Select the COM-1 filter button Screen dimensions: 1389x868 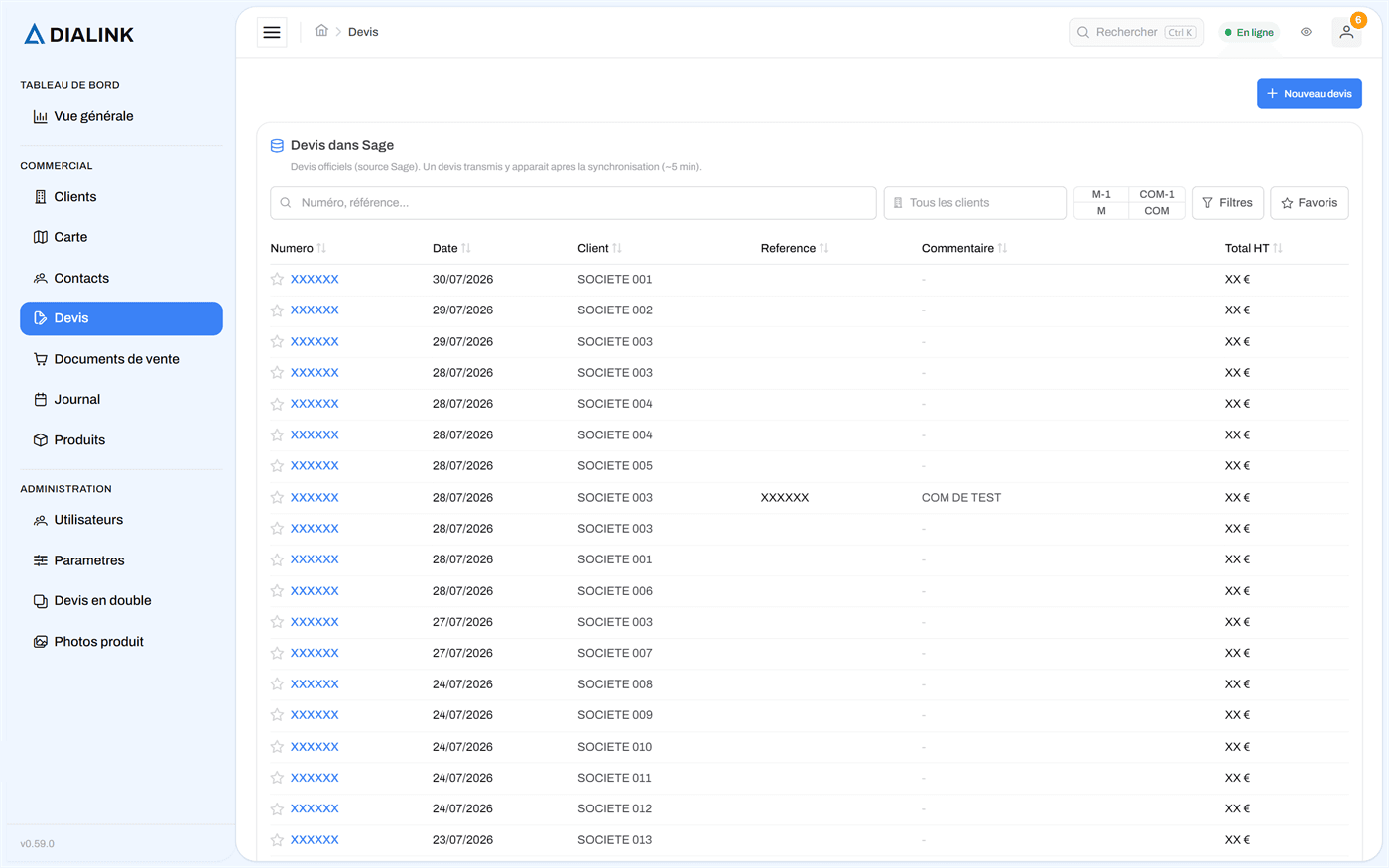(1157, 194)
